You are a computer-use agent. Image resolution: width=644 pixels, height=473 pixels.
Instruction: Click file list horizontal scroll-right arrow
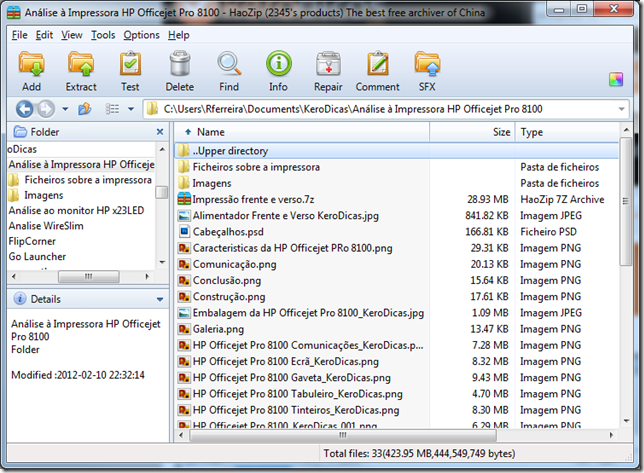(x=612, y=435)
